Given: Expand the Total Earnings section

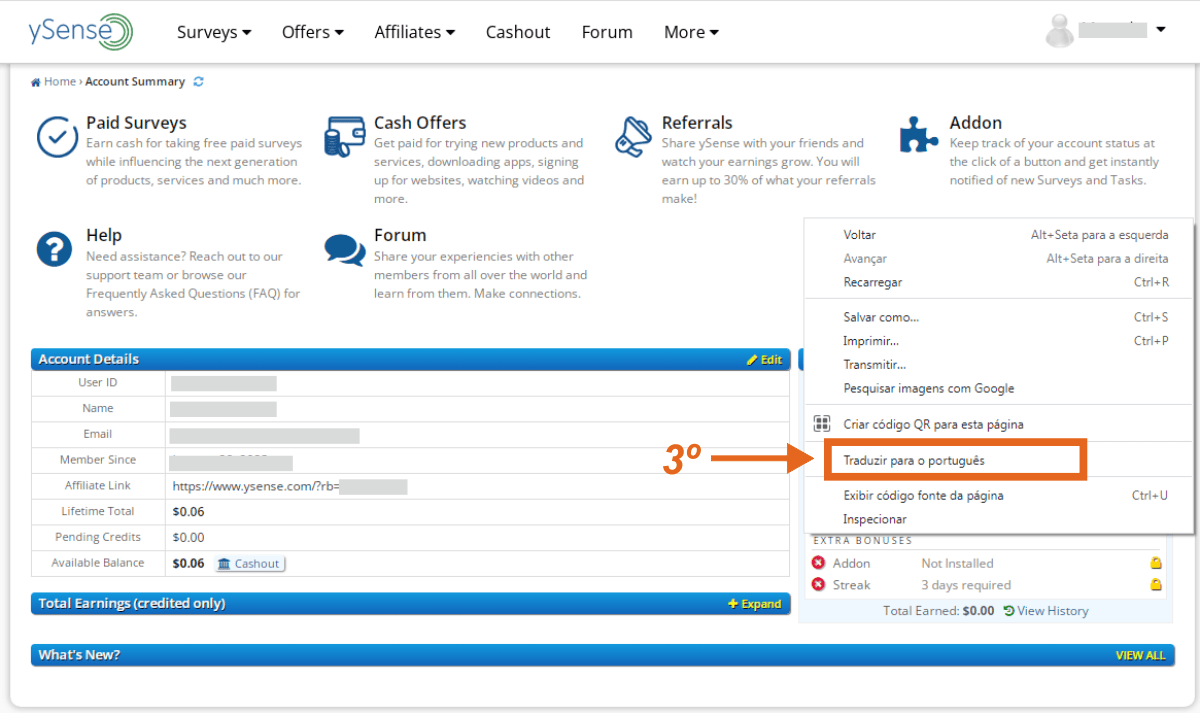Looking at the screenshot, I should coord(755,604).
